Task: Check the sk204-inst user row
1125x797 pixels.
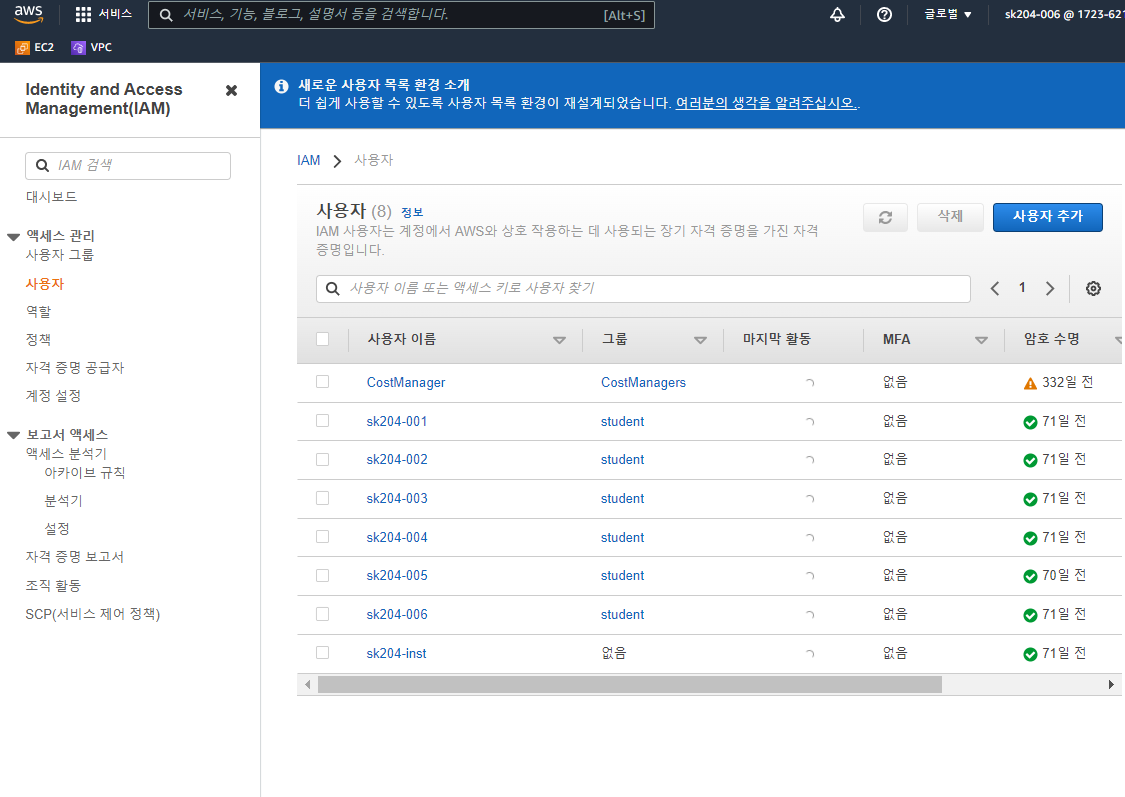Action: coord(323,653)
